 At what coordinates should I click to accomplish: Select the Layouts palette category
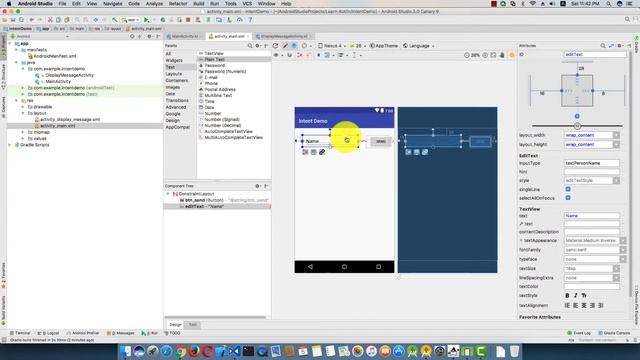coord(174,74)
